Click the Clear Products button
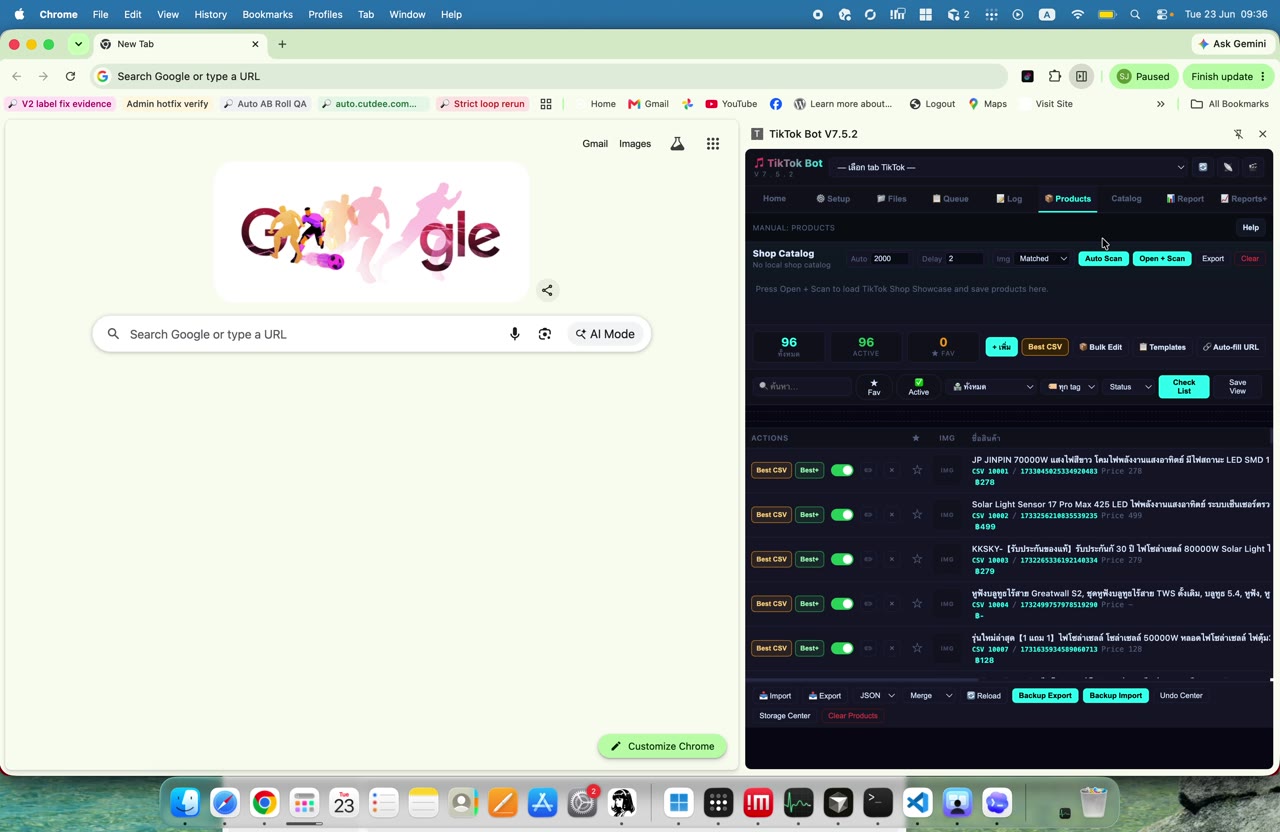This screenshot has width=1280, height=832. click(x=852, y=716)
